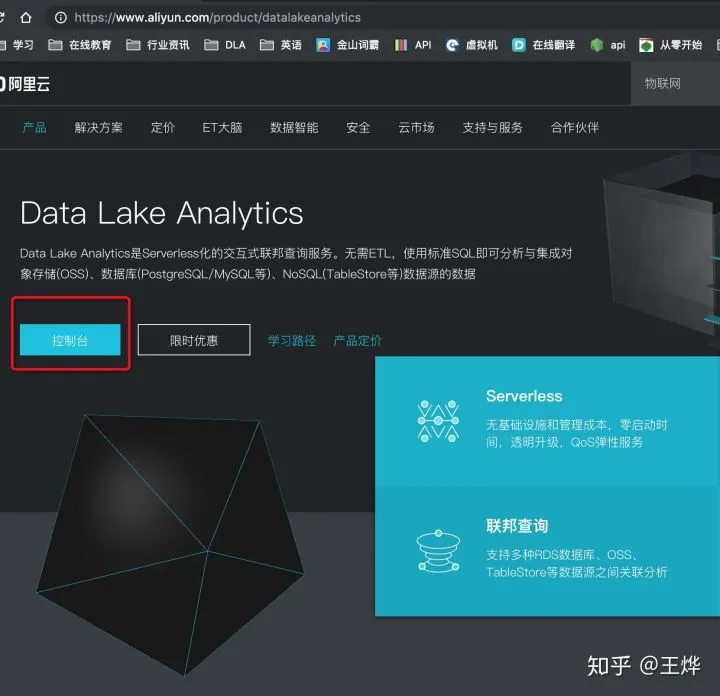Screen dimensions: 720x696
Task: Click the 限时优惠 button
Action: tap(194, 340)
